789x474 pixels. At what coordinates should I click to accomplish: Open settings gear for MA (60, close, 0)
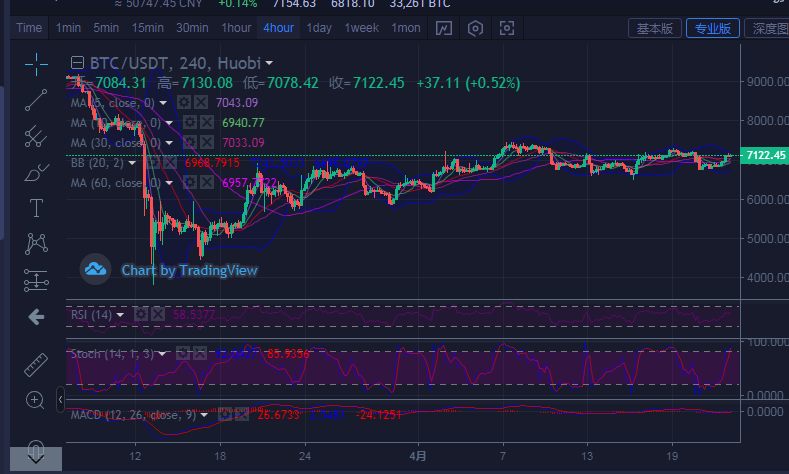190,182
